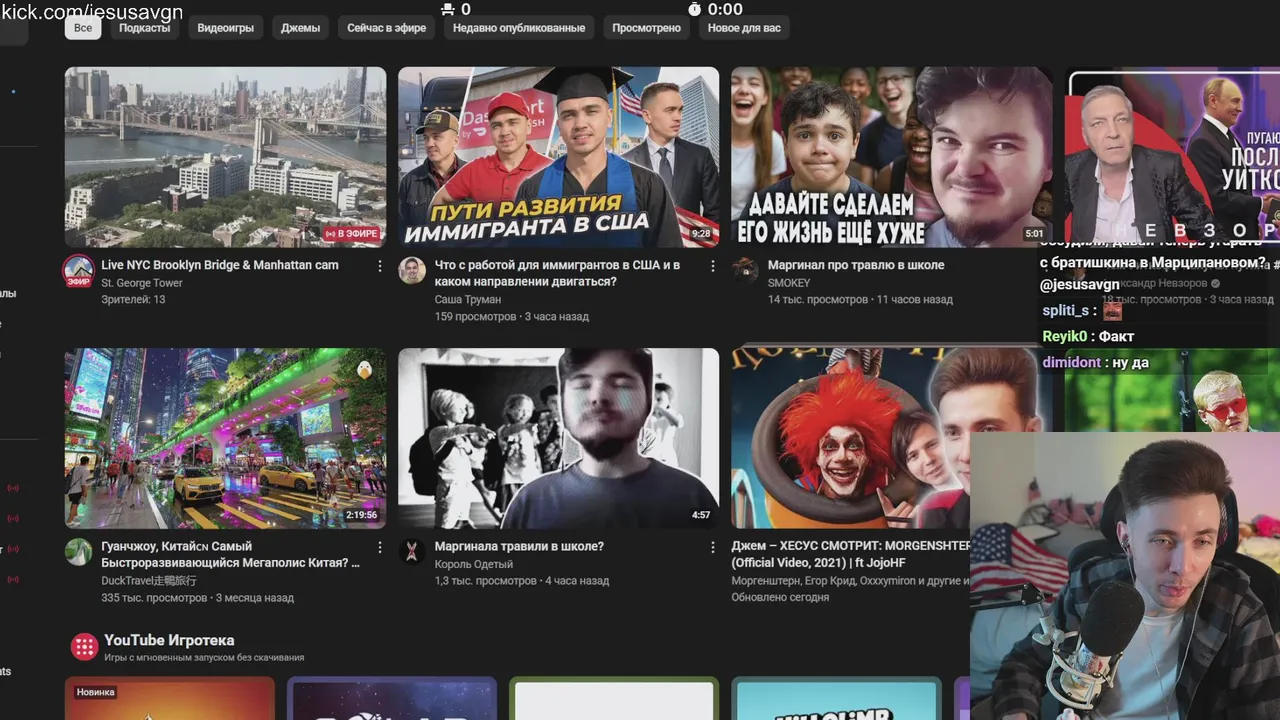Click the viewers count icon in stream overlay
The height and width of the screenshot is (720, 1280).
[x=447, y=9]
